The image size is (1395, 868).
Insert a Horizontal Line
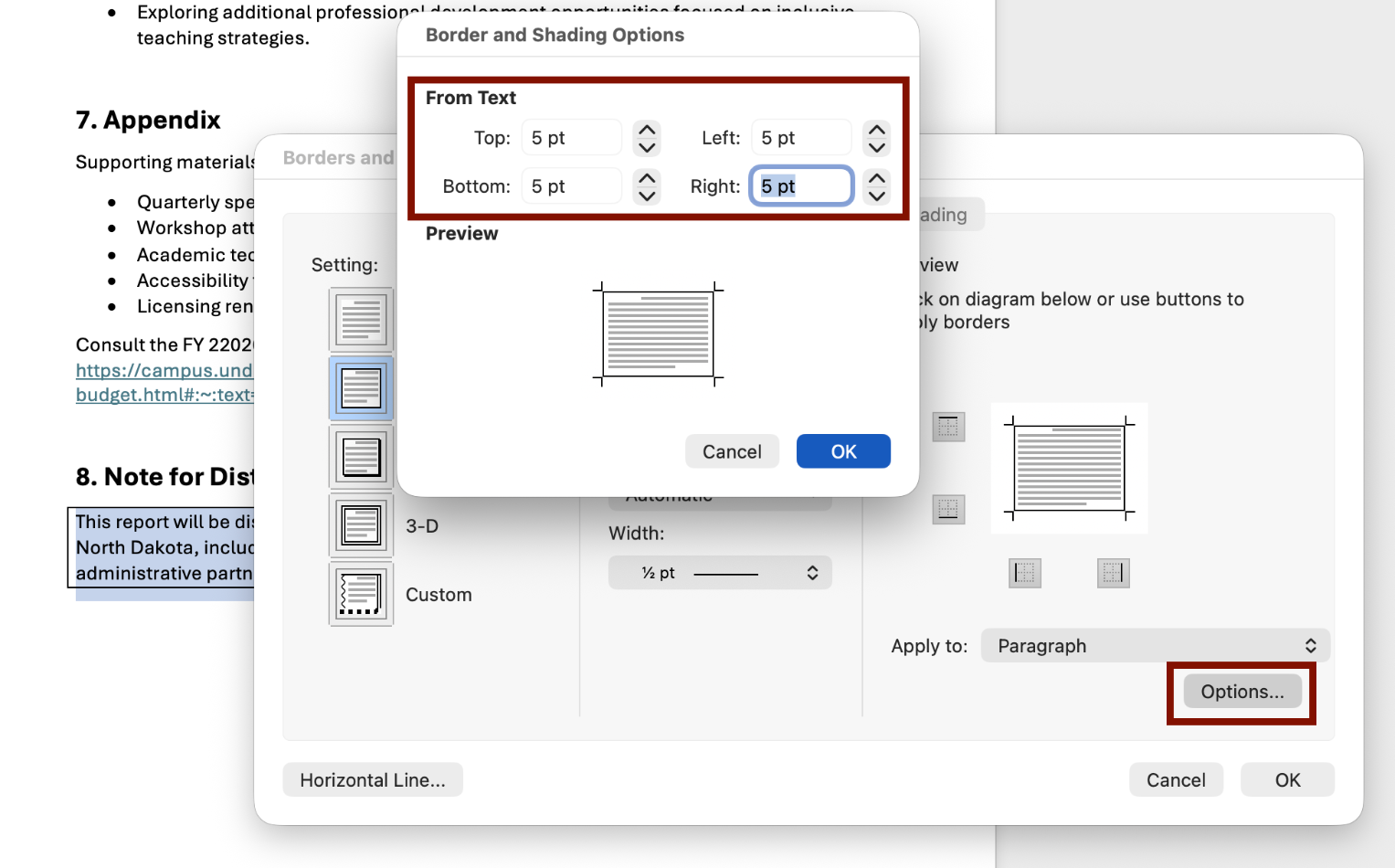tap(372, 779)
